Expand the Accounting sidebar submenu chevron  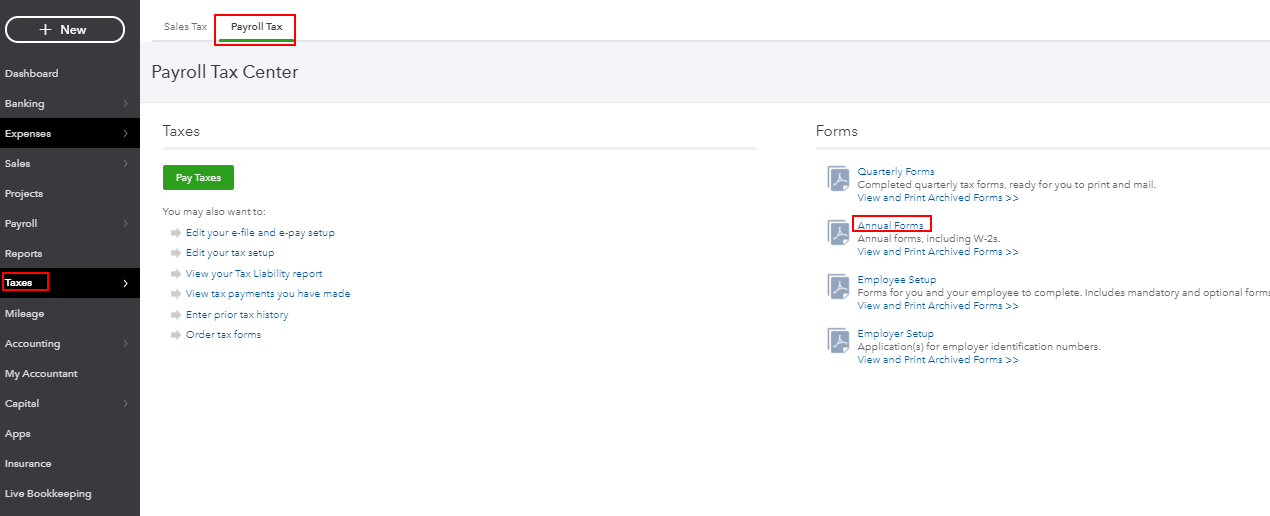coord(125,344)
